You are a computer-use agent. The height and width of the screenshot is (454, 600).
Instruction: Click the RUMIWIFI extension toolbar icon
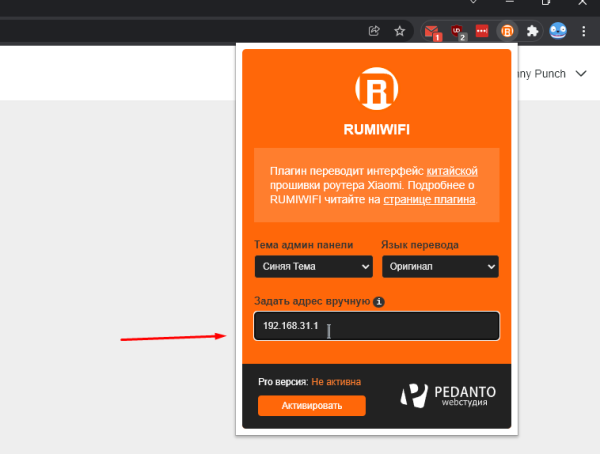click(507, 31)
